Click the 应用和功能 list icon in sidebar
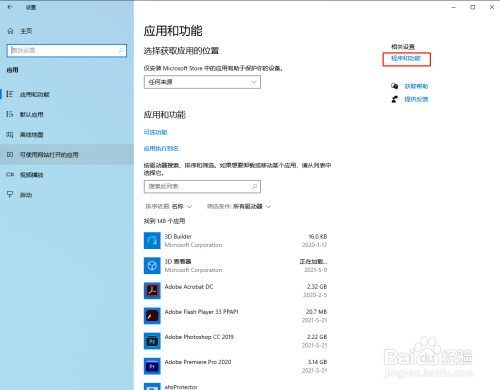 (x=10, y=94)
